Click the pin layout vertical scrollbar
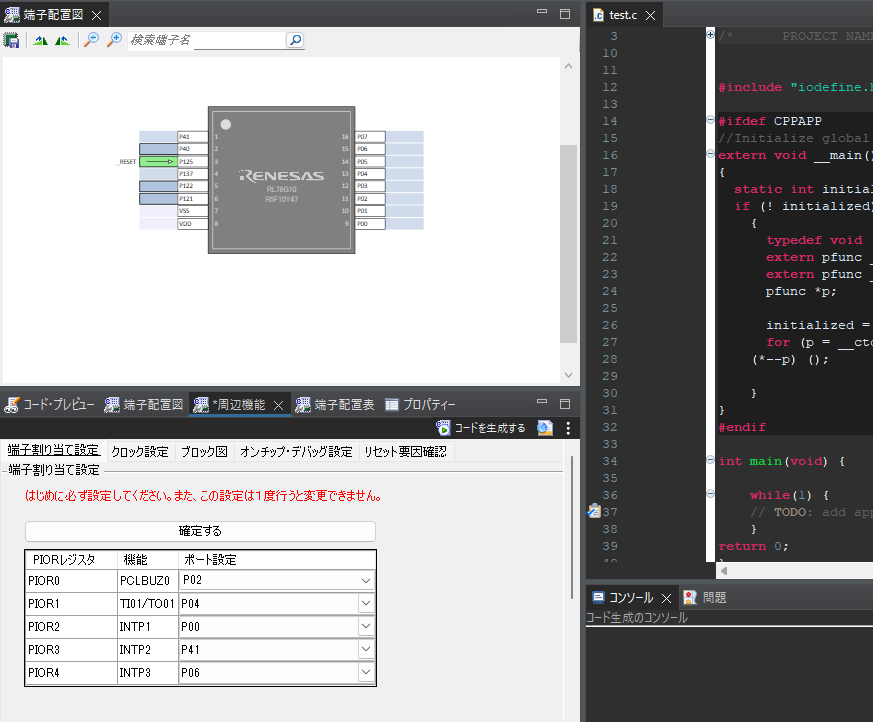 pyautogui.click(x=568, y=244)
